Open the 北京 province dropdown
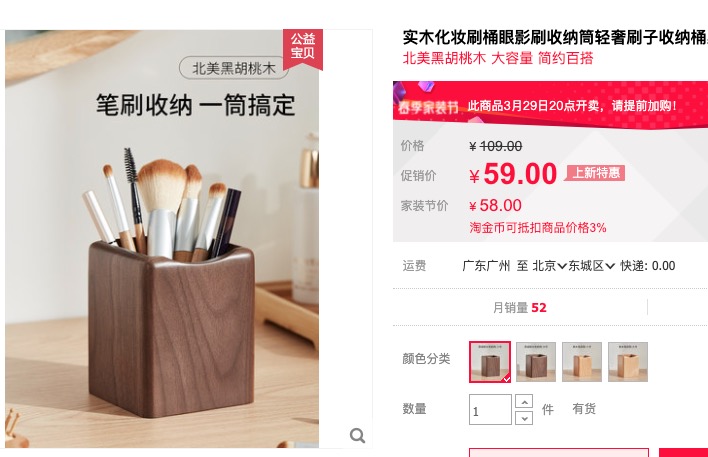 pyautogui.click(x=549, y=266)
